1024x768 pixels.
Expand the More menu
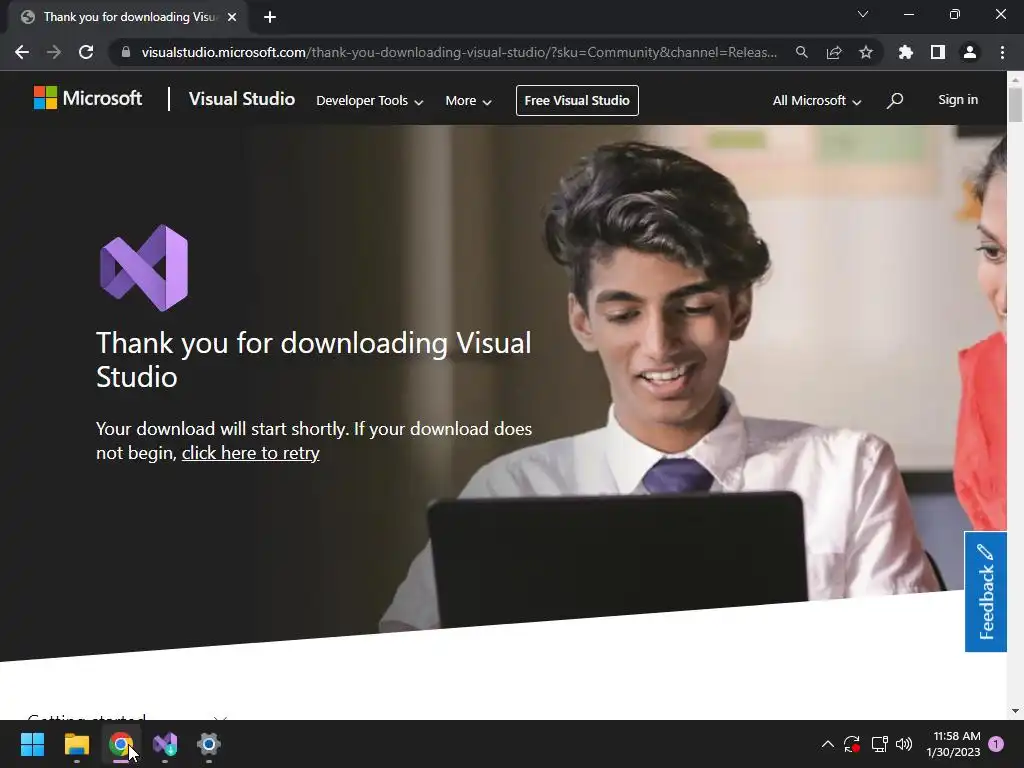point(468,101)
